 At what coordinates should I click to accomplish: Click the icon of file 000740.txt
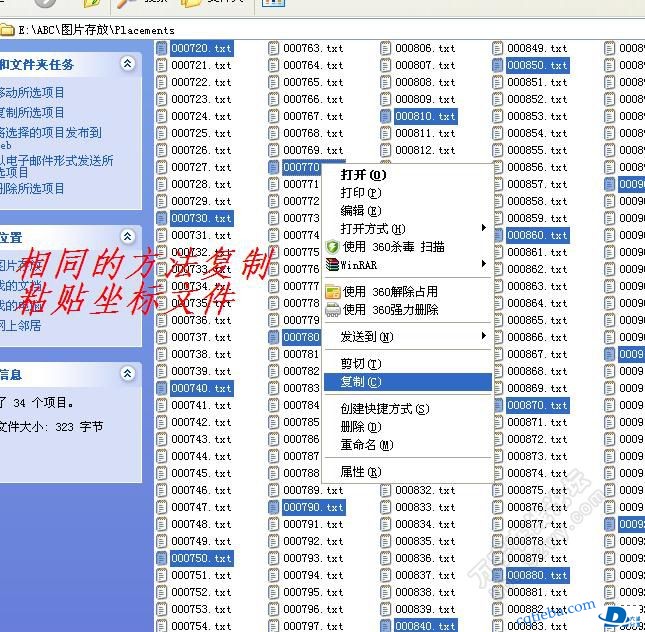[x=162, y=388]
